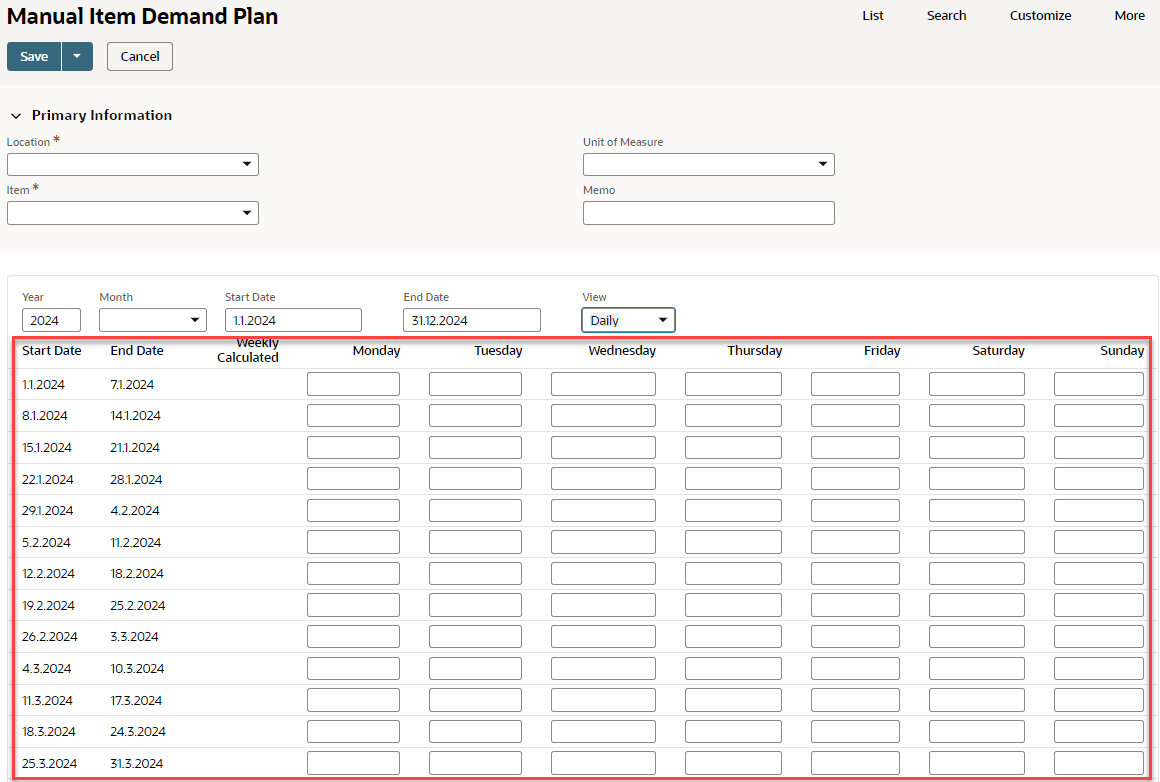This screenshot has height=782, width=1160.
Task: Click the Year field showing 2024
Action: coord(51,320)
